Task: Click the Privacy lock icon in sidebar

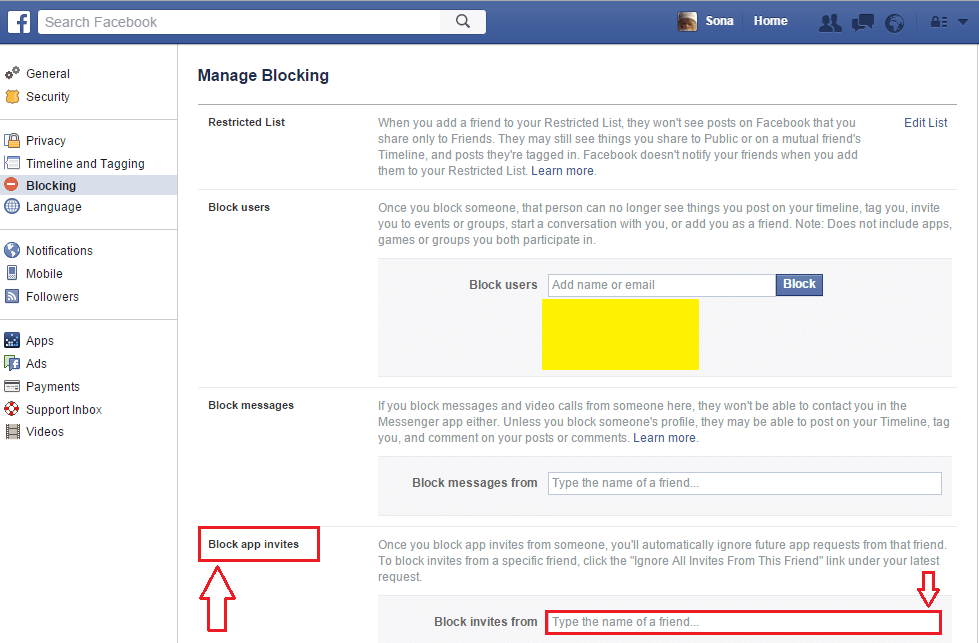Action: (x=12, y=140)
